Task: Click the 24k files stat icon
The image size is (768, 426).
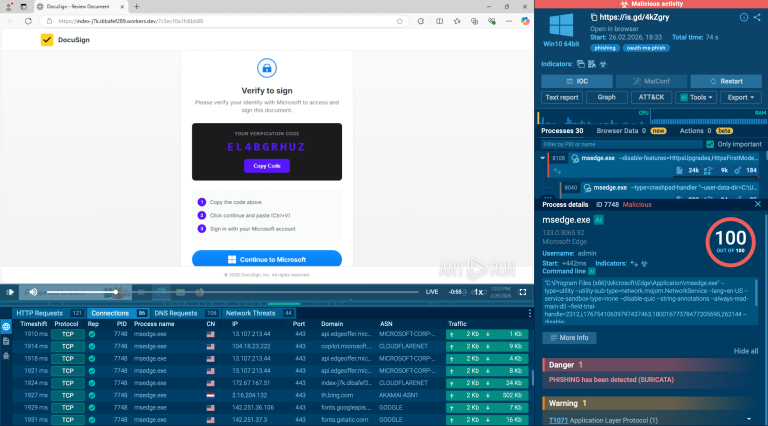Action: [679, 170]
